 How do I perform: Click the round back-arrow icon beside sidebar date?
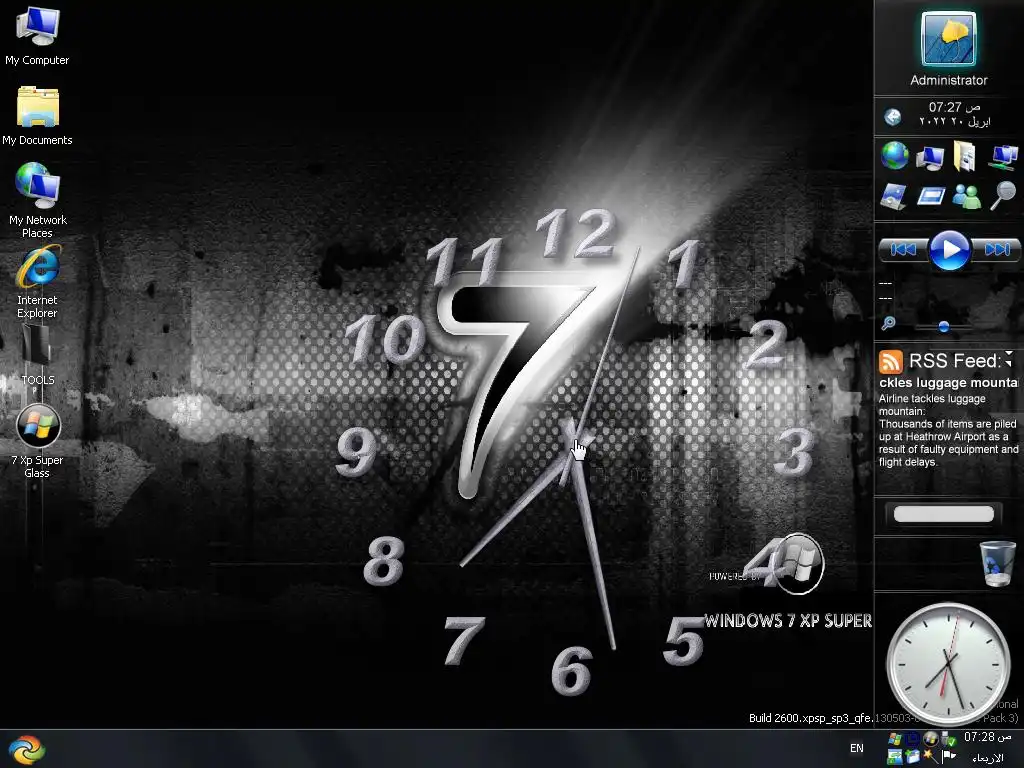tap(892, 117)
